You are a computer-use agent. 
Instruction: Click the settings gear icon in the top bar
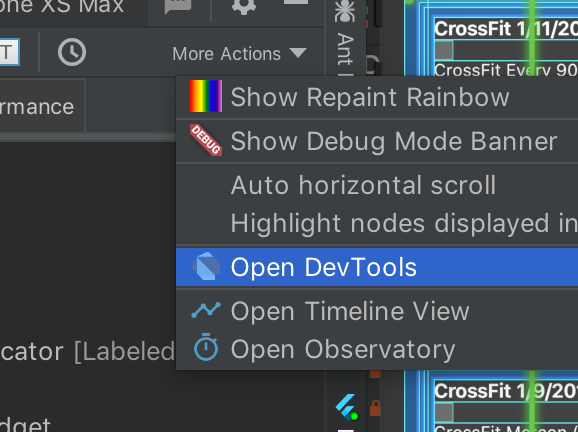click(244, 7)
